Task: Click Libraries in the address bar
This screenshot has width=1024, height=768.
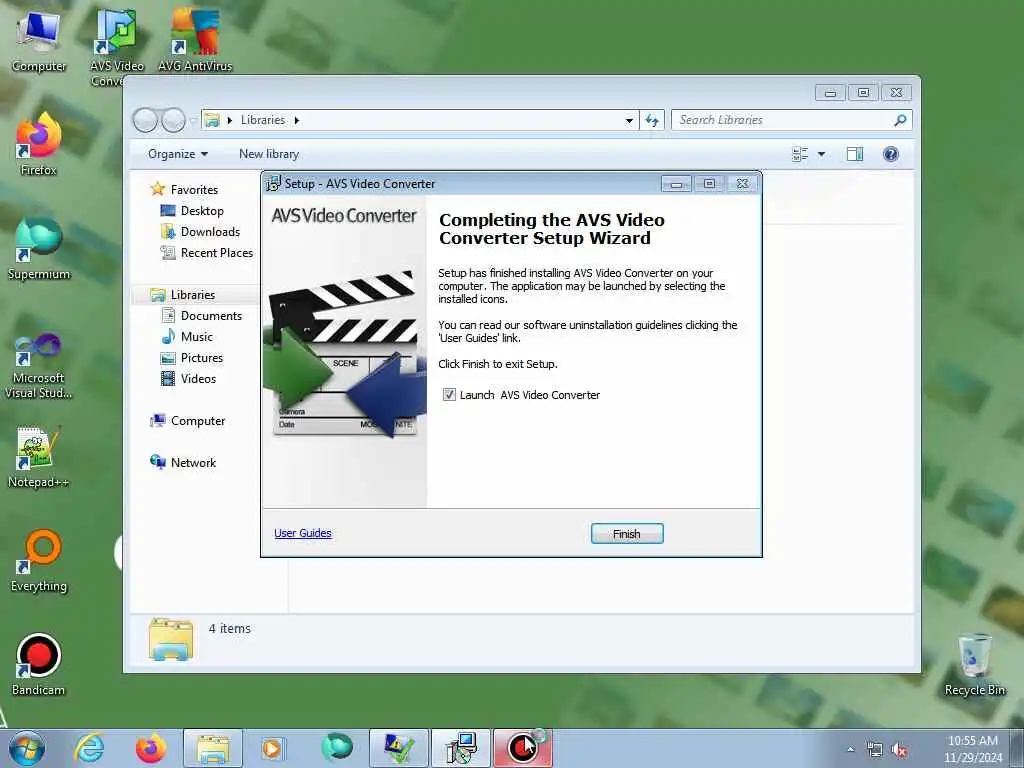Action: pyautogui.click(x=263, y=120)
